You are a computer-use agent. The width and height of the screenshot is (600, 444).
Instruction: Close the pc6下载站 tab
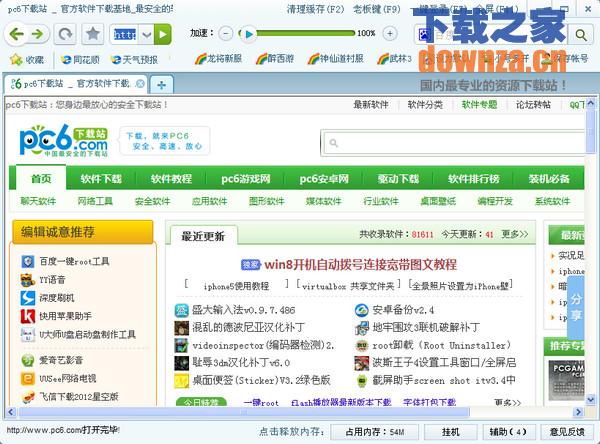[x=140, y=84]
